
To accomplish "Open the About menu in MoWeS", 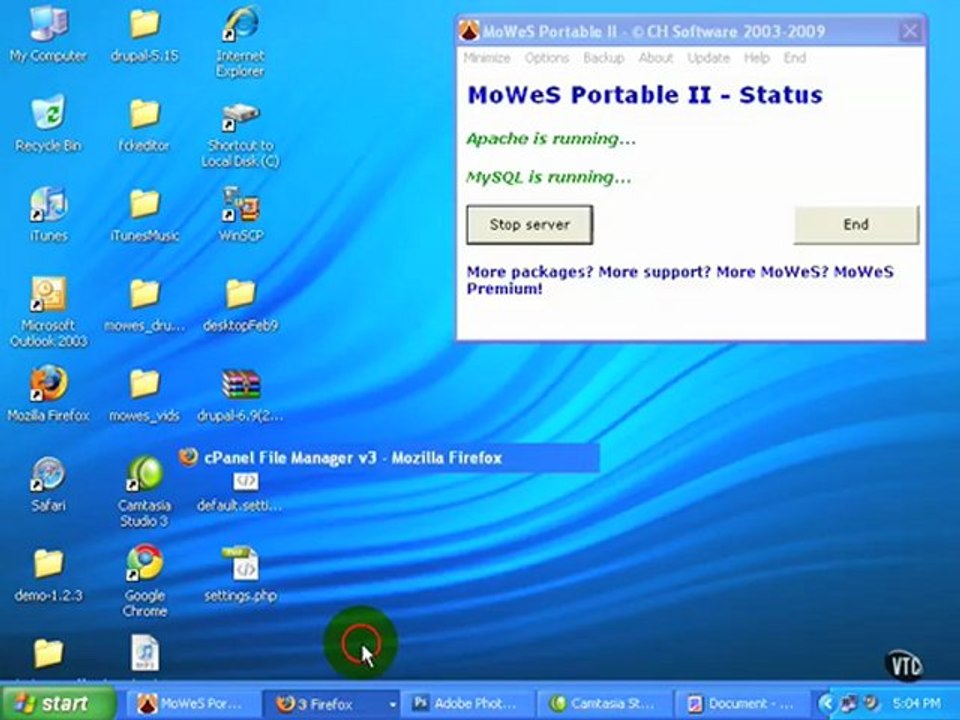I will [x=656, y=58].
